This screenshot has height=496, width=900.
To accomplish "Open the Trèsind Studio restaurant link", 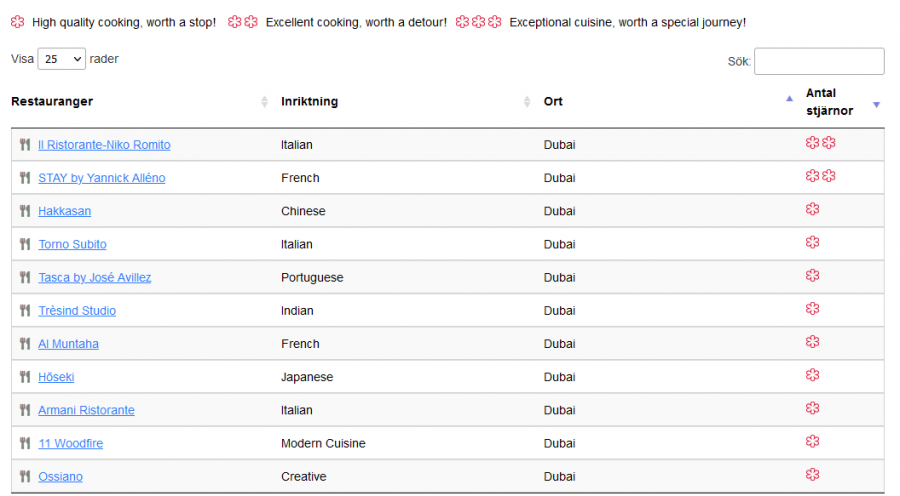I will [77, 311].
